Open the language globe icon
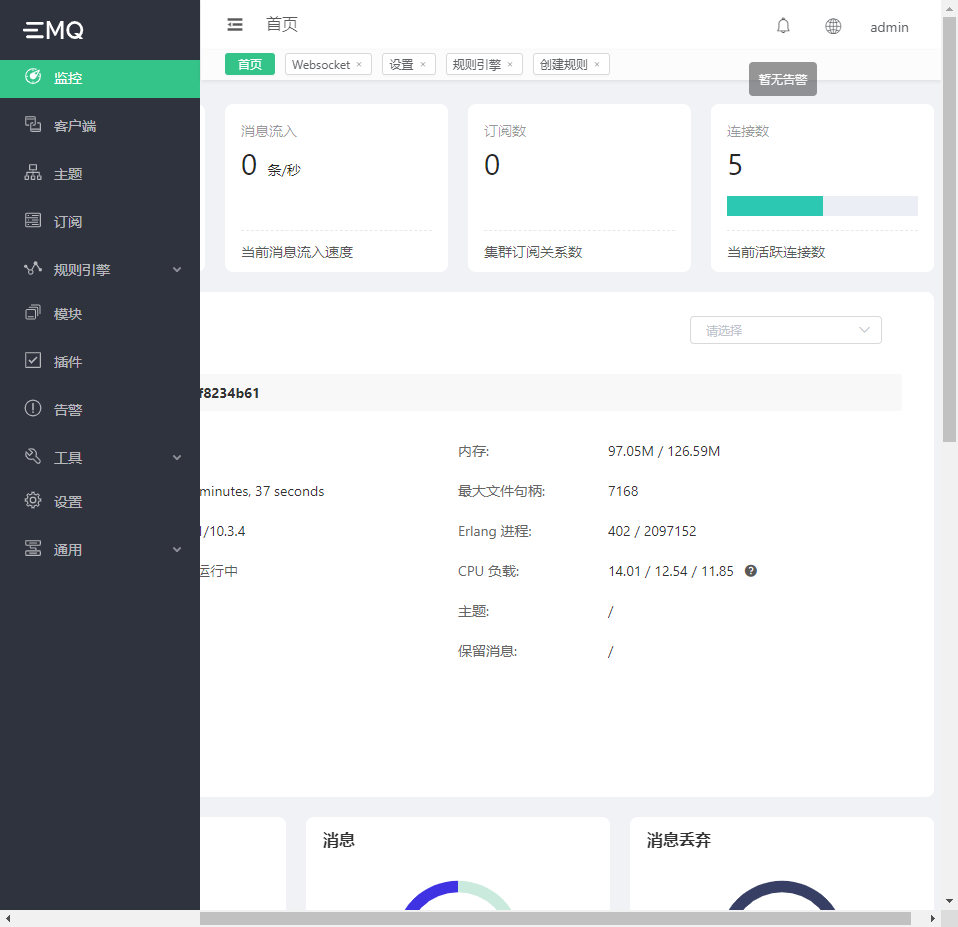 833,26
